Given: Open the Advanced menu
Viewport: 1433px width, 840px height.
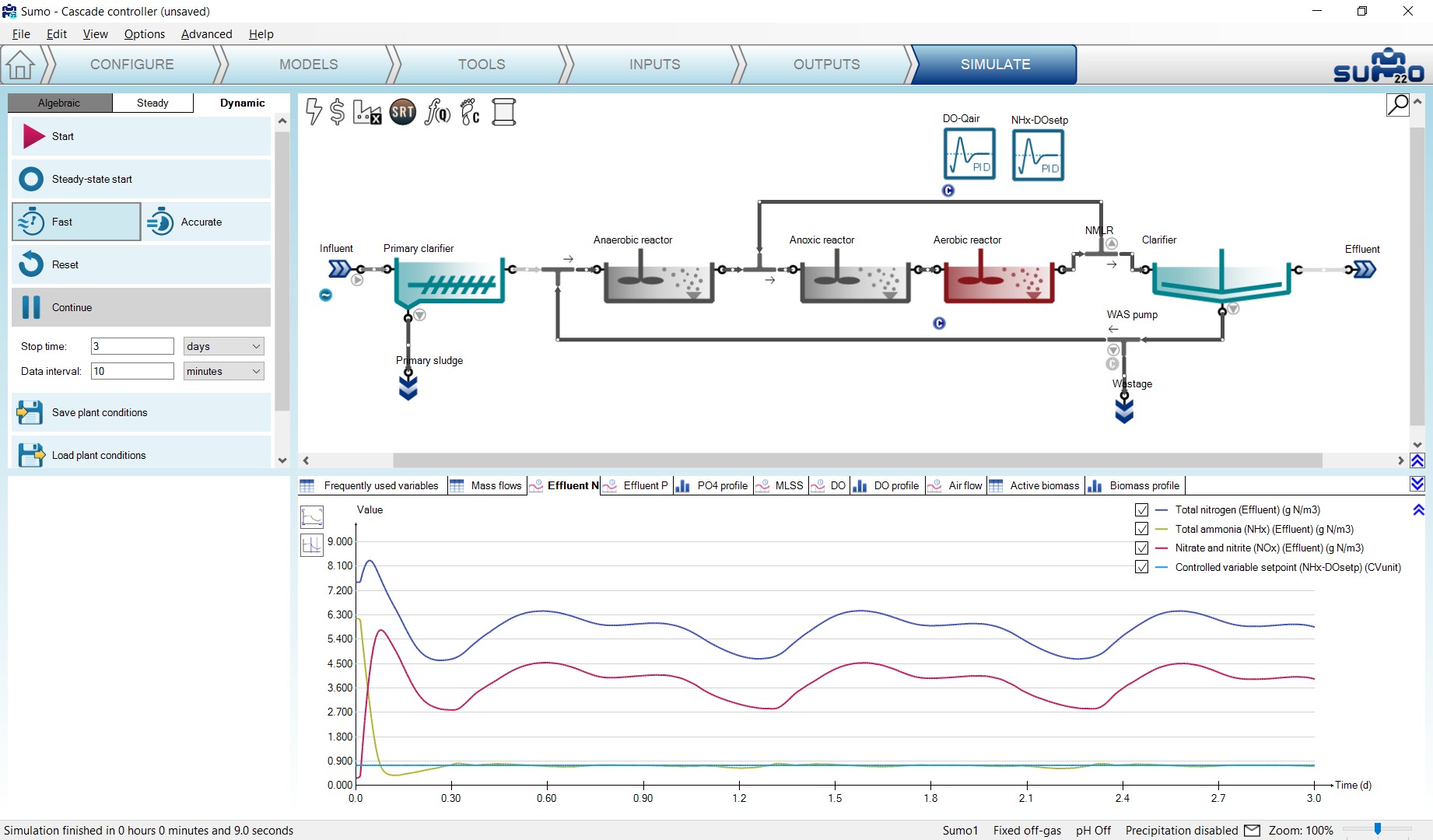Looking at the screenshot, I should [x=206, y=34].
